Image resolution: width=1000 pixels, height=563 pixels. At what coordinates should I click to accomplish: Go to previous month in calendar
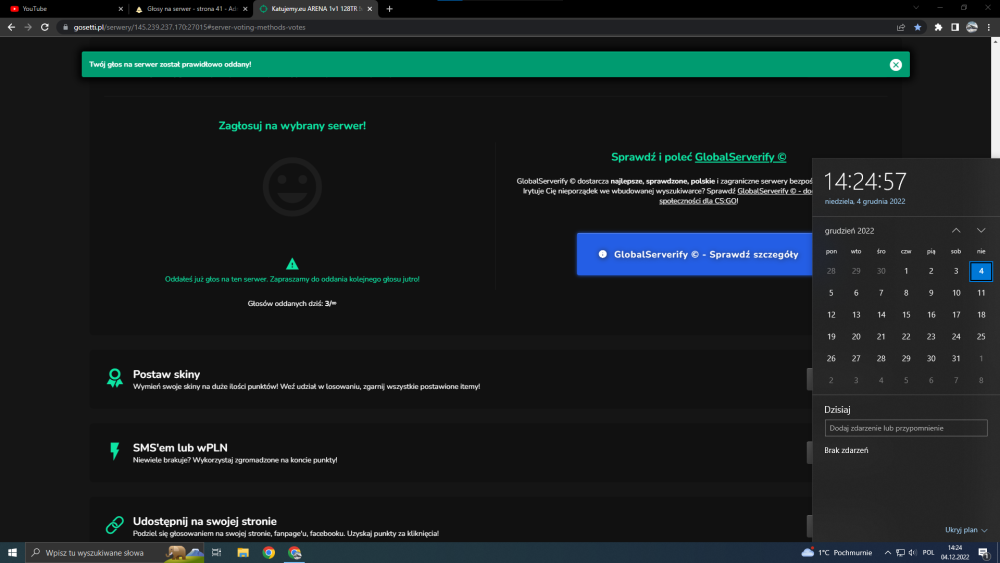tap(956, 230)
